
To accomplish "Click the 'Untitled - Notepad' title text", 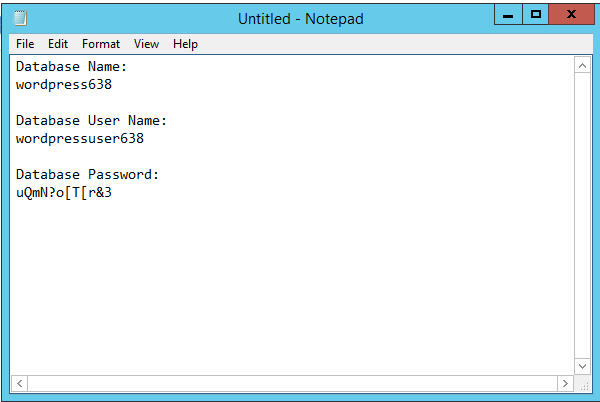I will tap(301, 19).
